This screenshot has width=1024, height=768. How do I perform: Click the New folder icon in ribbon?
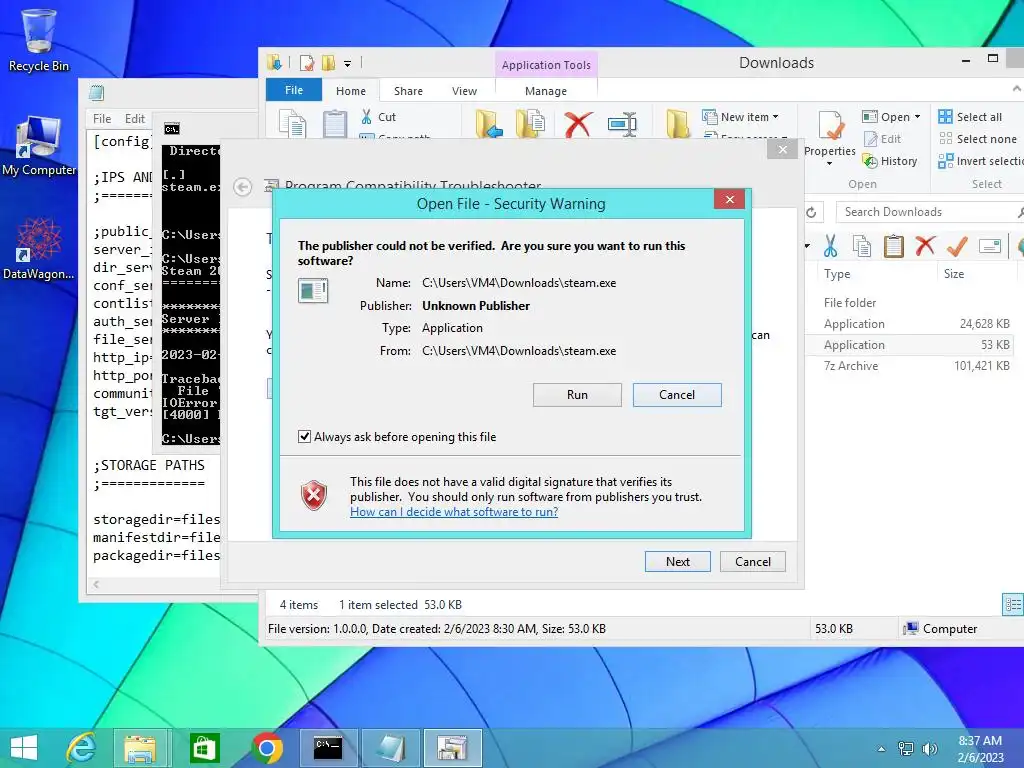pos(677,123)
